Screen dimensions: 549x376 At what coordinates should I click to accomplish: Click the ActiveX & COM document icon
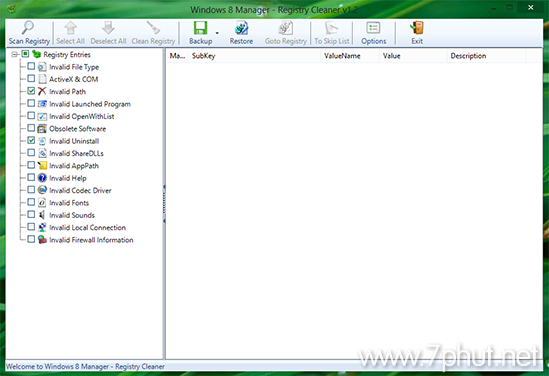point(42,79)
